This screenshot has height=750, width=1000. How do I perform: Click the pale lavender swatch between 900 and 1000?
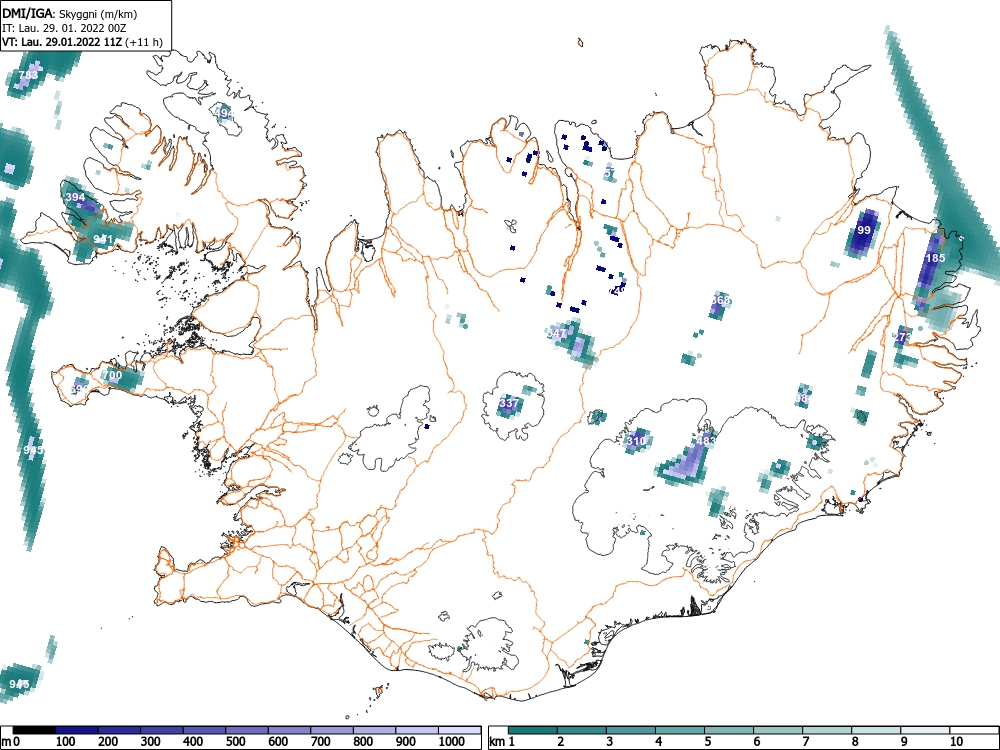point(417,730)
